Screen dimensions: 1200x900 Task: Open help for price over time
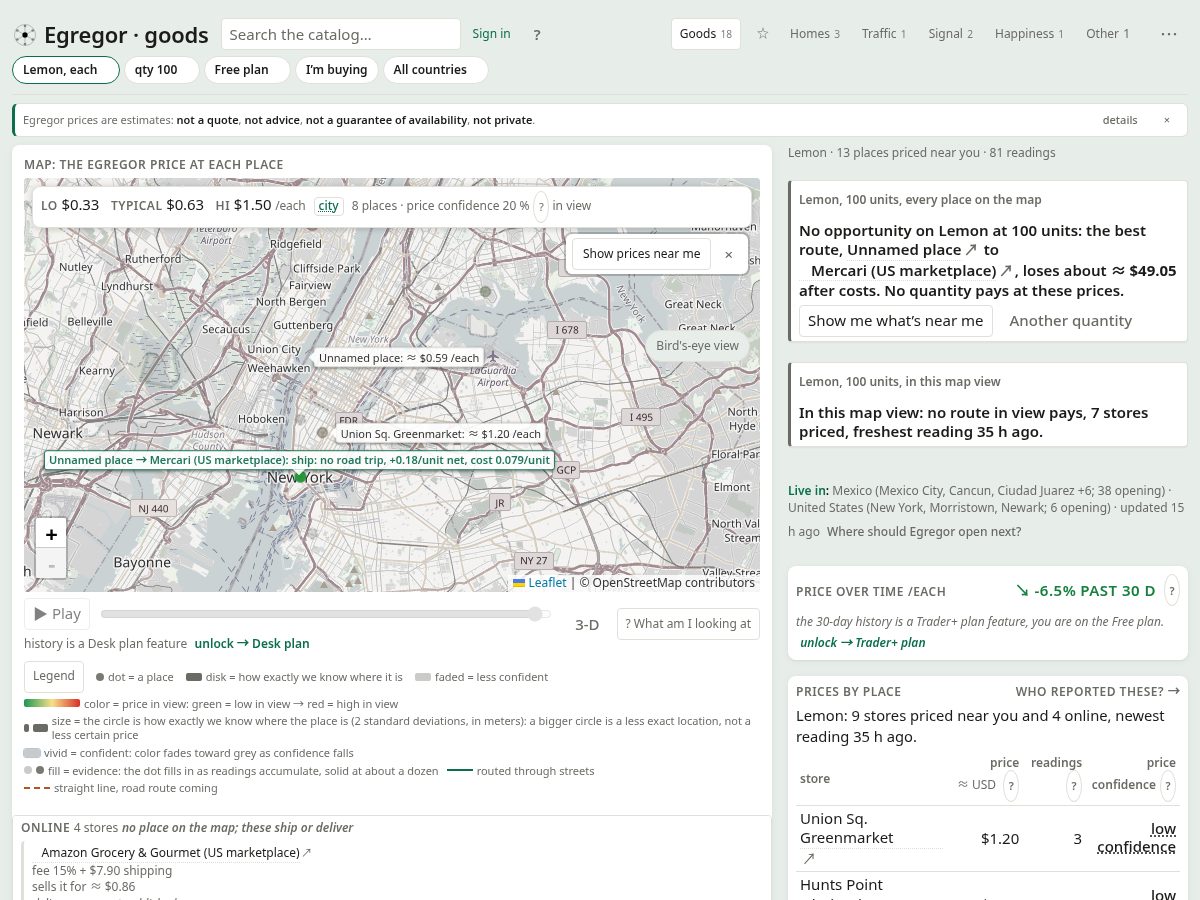tap(1172, 590)
